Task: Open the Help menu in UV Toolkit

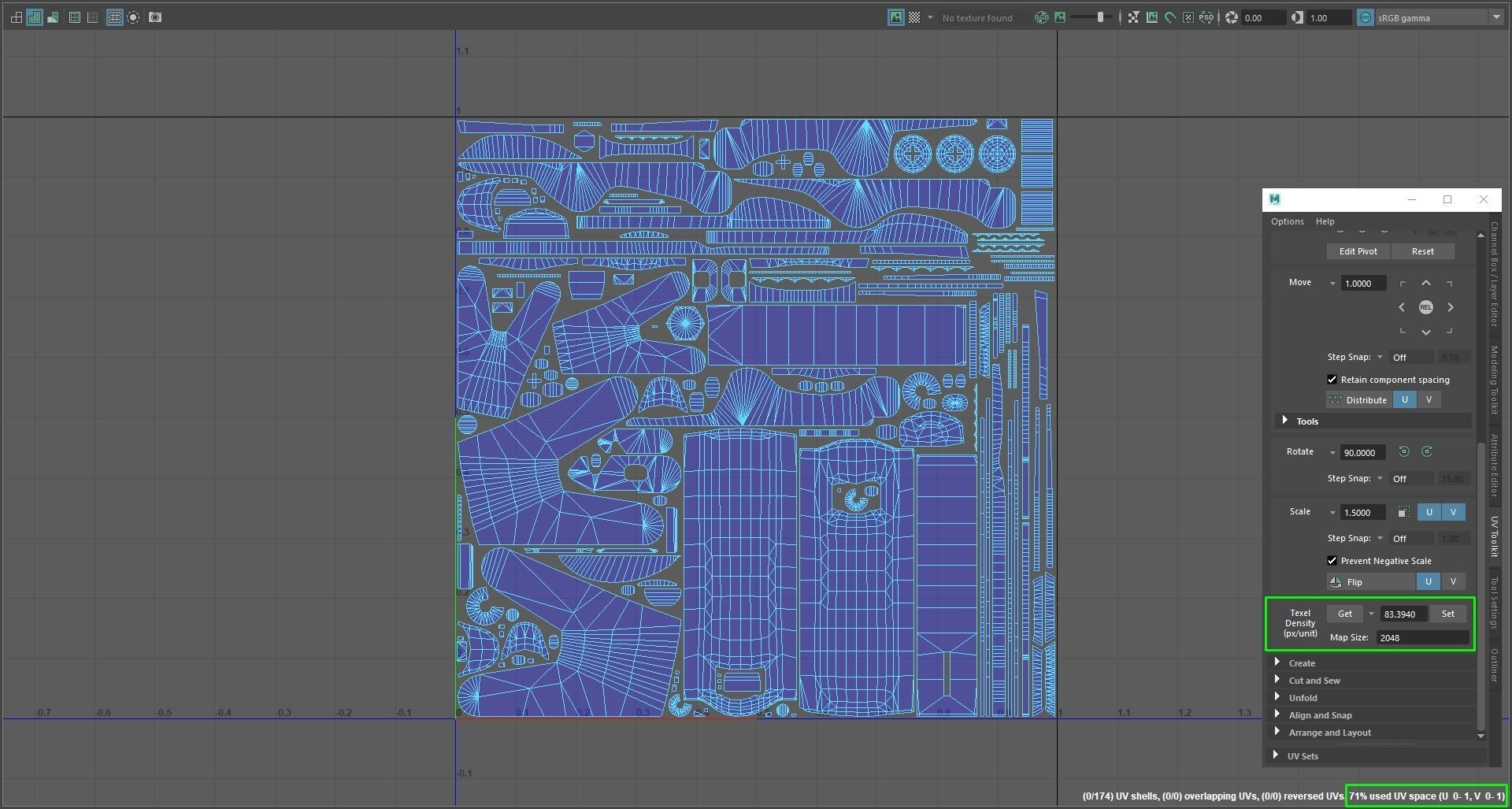Action: [x=1325, y=221]
